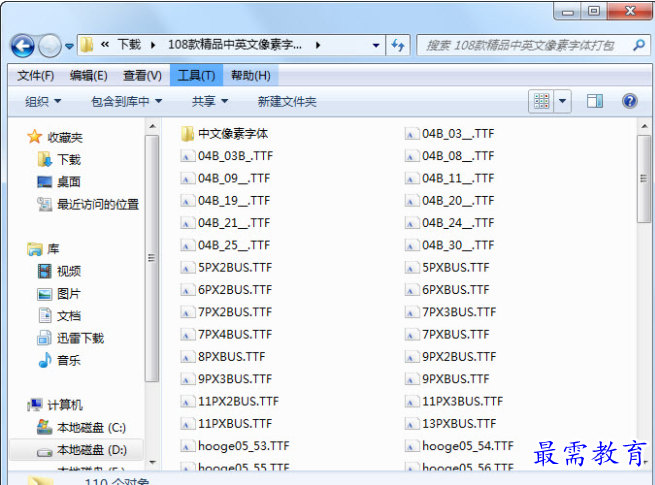This screenshot has height=485, width=655.
Task: Open the 帮助(H) menu
Action: pos(251,76)
